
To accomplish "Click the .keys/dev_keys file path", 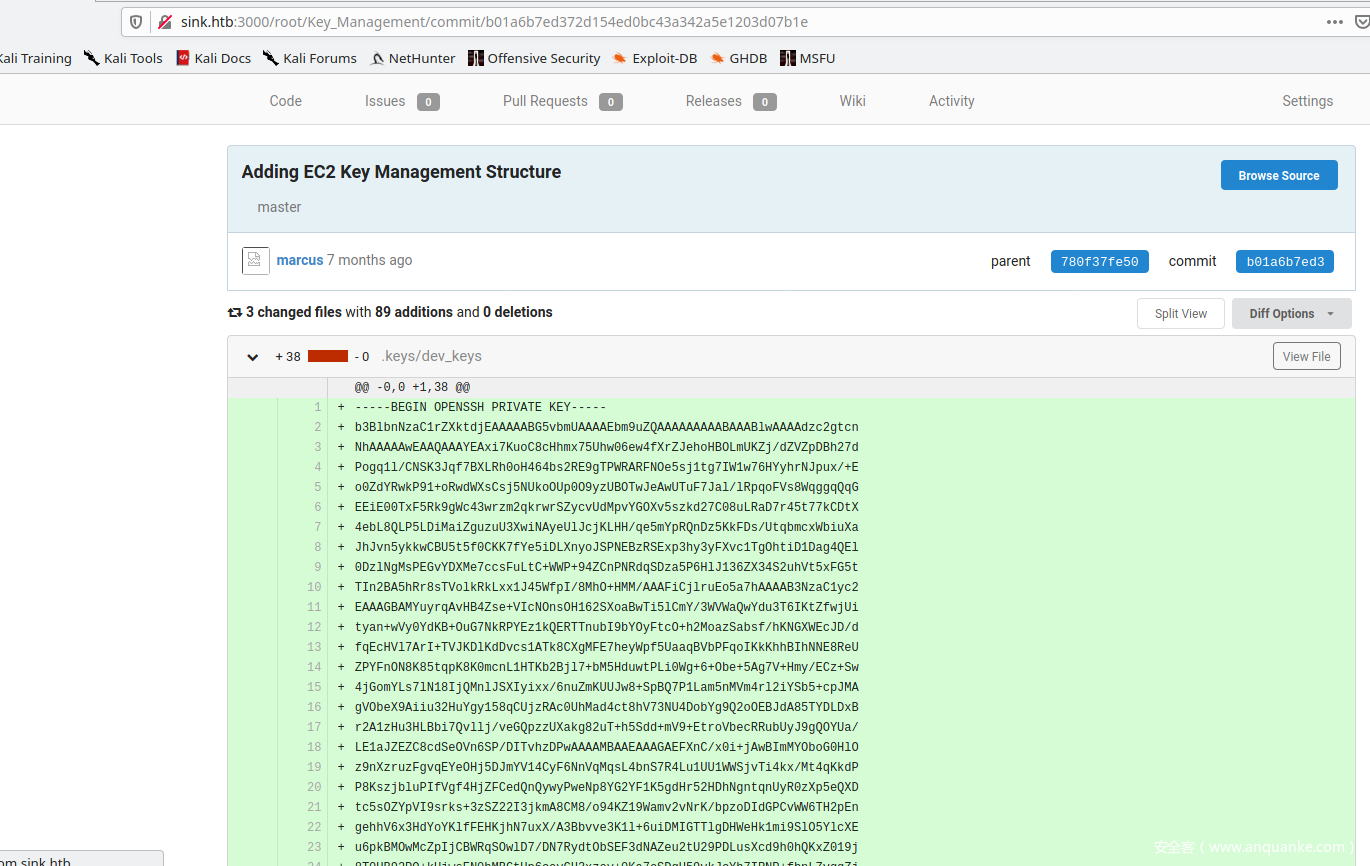I will tap(432, 357).
